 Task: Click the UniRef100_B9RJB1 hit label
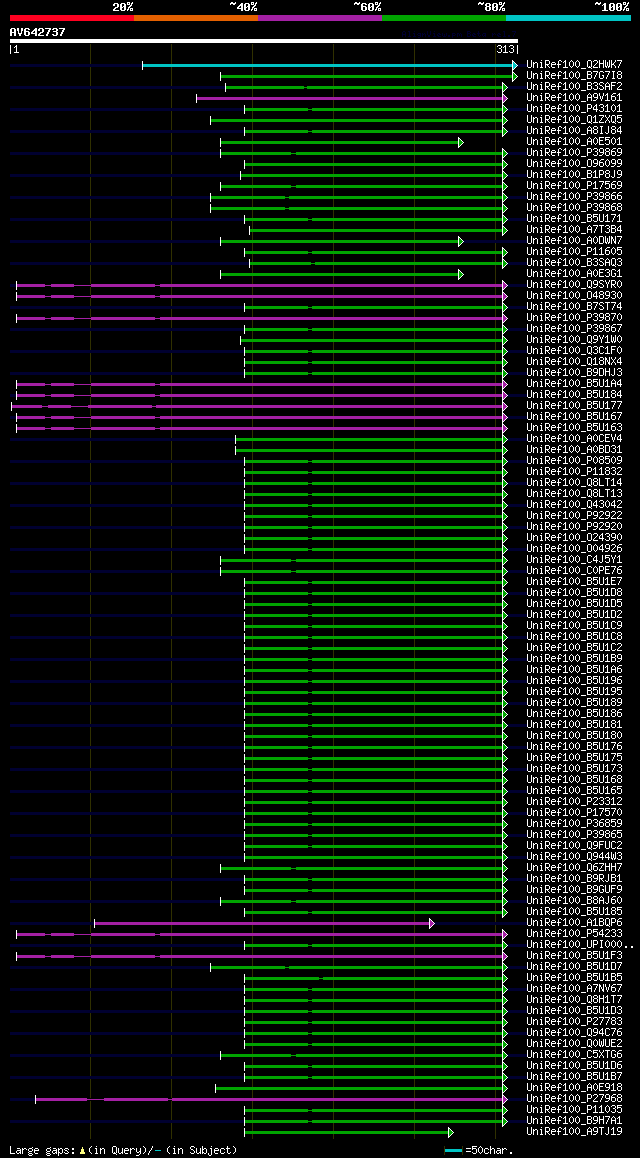[574, 879]
